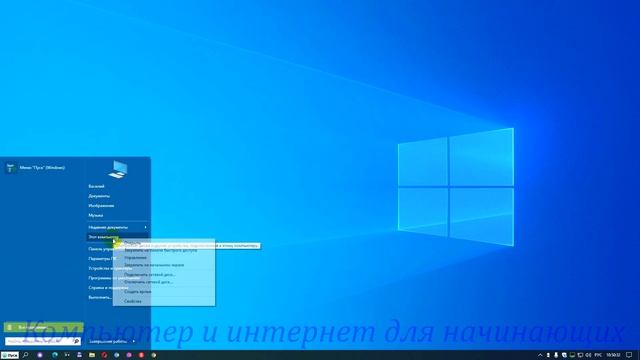The width and height of the screenshot is (640, 360).
Task: Open Свойства from the context menu
Action: point(133,301)
